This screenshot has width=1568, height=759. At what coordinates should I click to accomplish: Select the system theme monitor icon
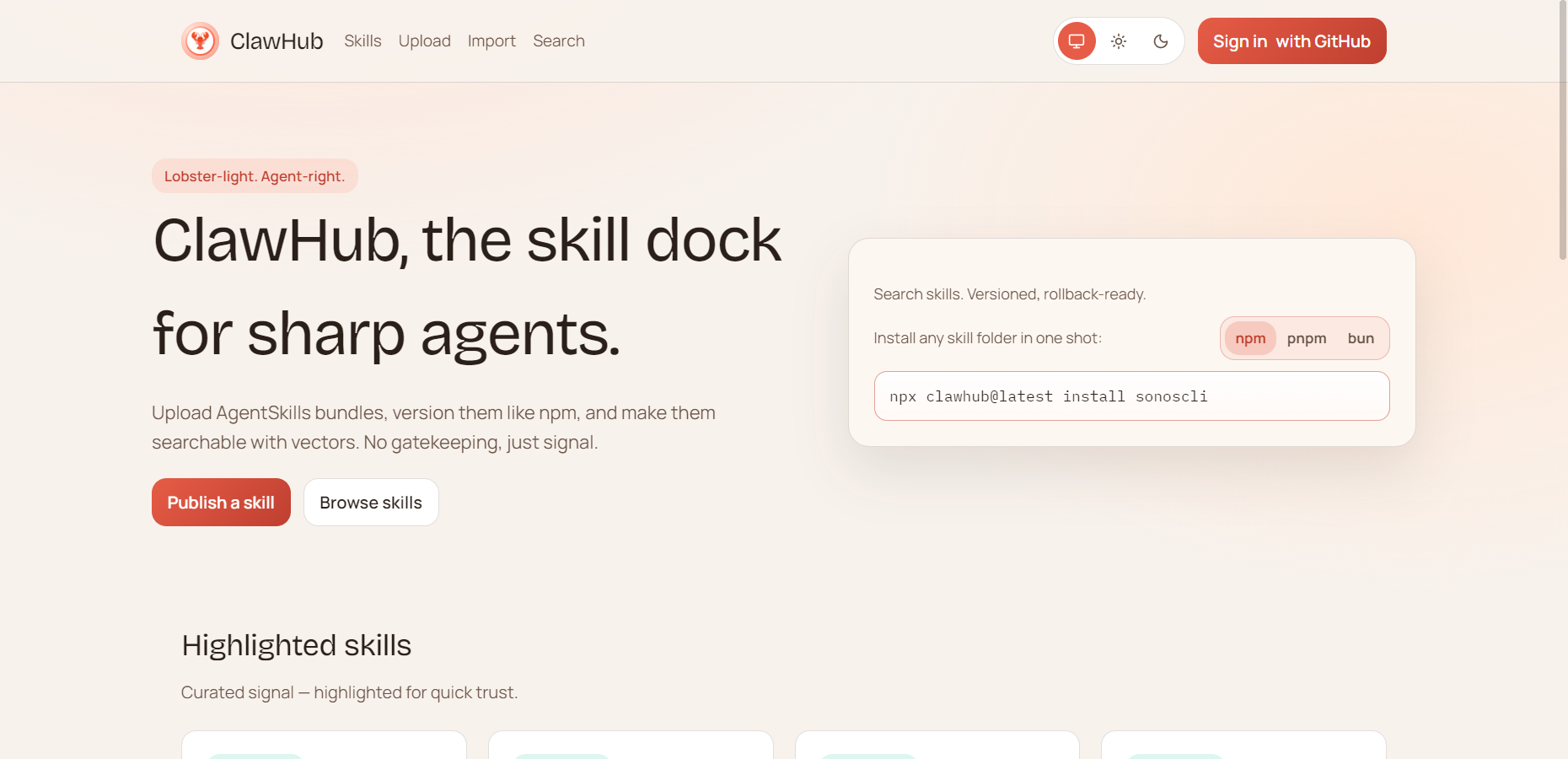1077,41
